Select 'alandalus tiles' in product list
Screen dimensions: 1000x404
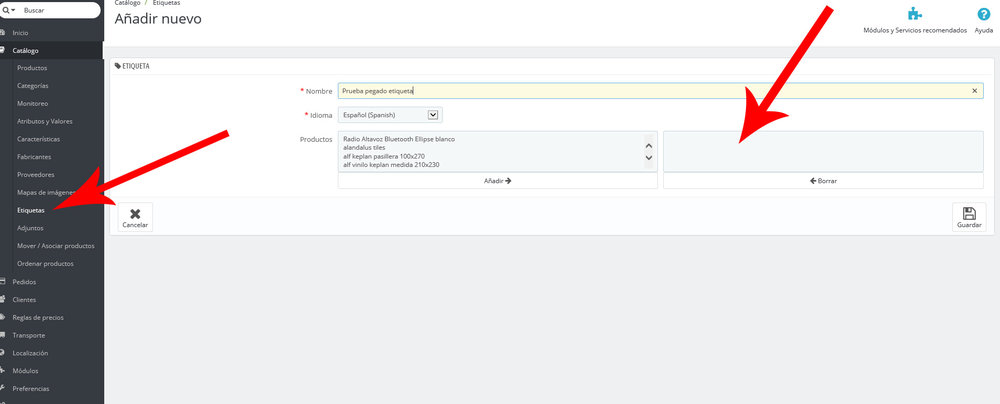point(364,148)
